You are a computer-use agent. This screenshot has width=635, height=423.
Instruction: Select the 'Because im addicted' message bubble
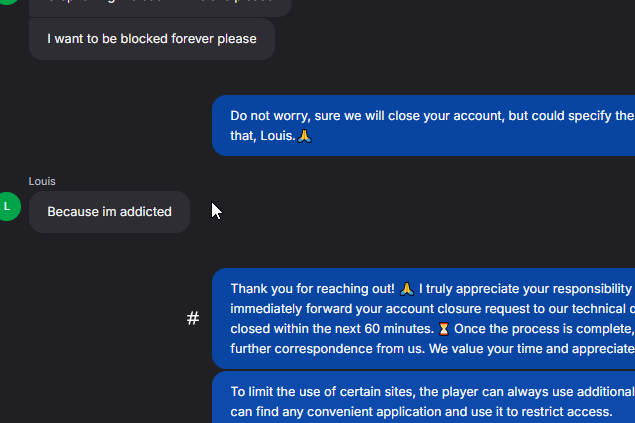[109, 212]
